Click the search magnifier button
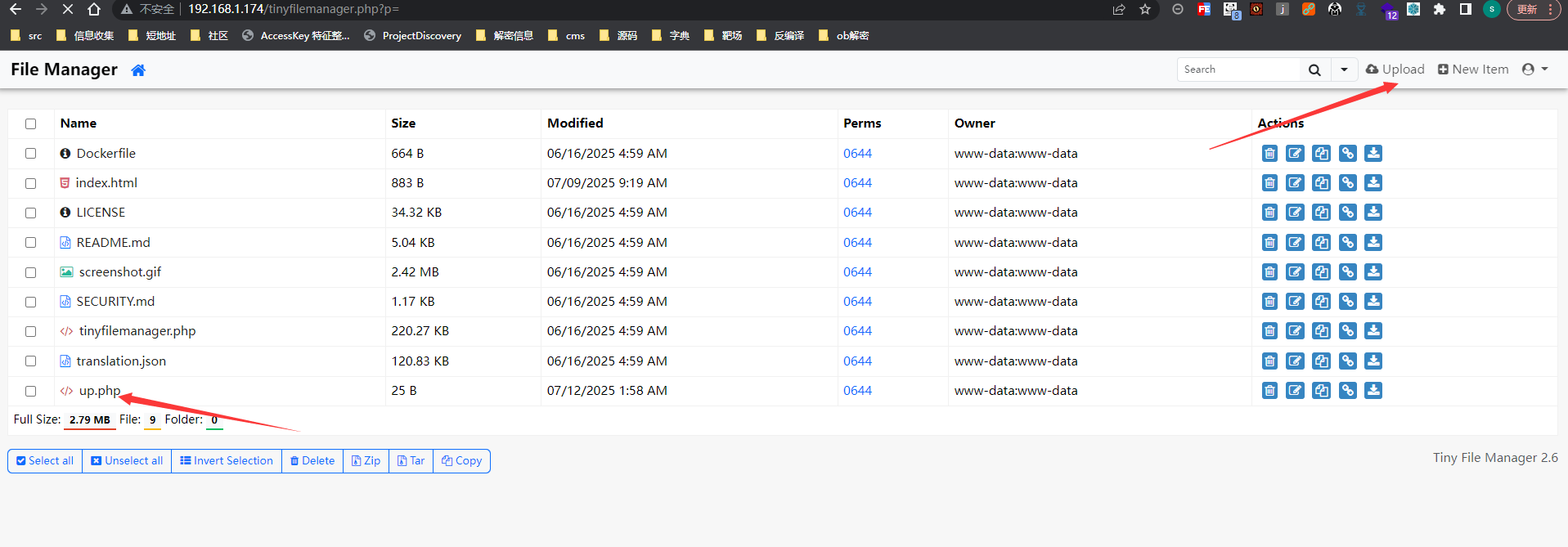Viewport: 1568px width, 547px height. (x=1314, y=69)
